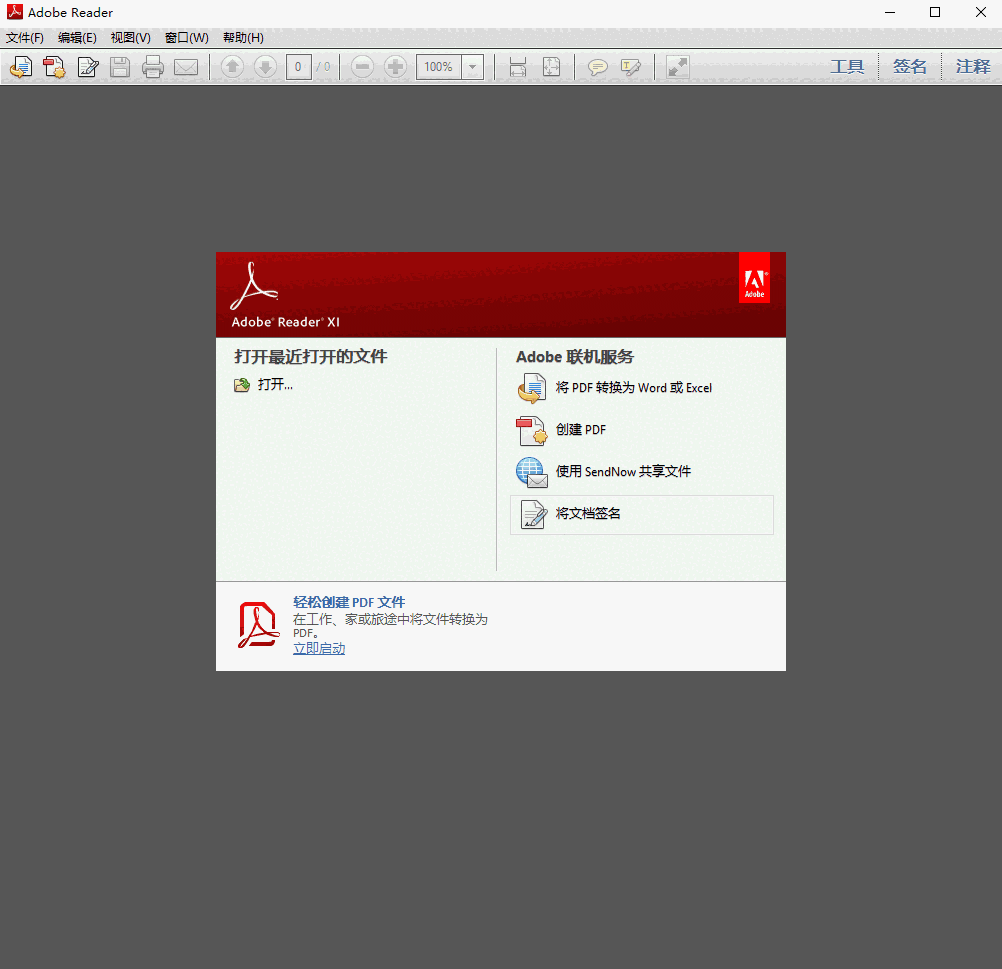Click the Save file icon
This screenshot has height=969, width=1002.
coord(120,67)
